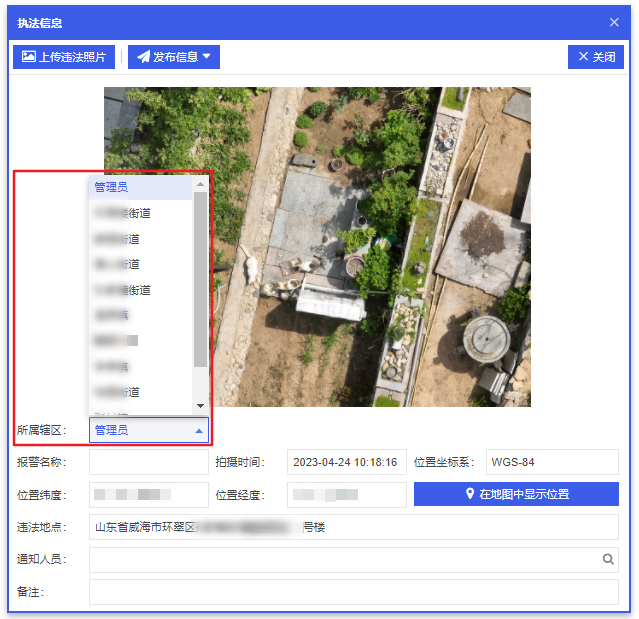Focus the 报警名称 input field
Image resolution: width=639 pixels, height=619 pixels.
point(148,462)
